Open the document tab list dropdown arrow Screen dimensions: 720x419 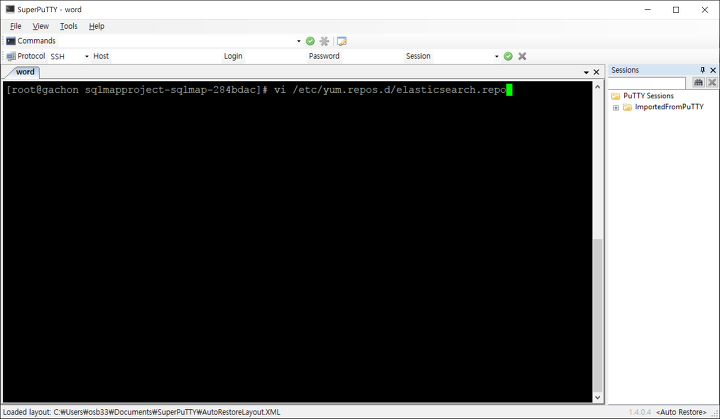586,72
